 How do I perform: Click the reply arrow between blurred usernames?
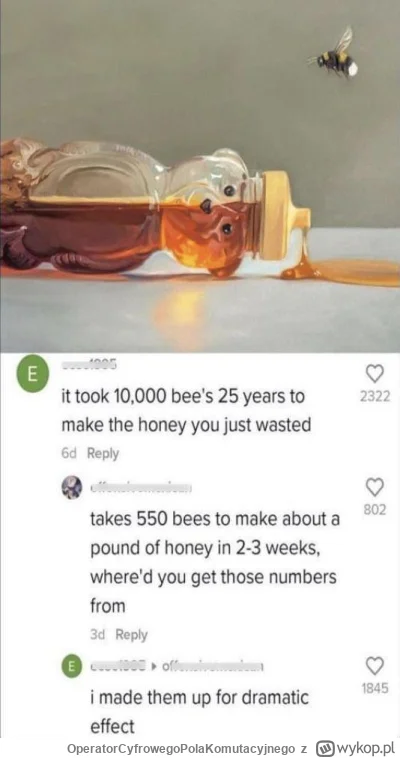[154, 668]
